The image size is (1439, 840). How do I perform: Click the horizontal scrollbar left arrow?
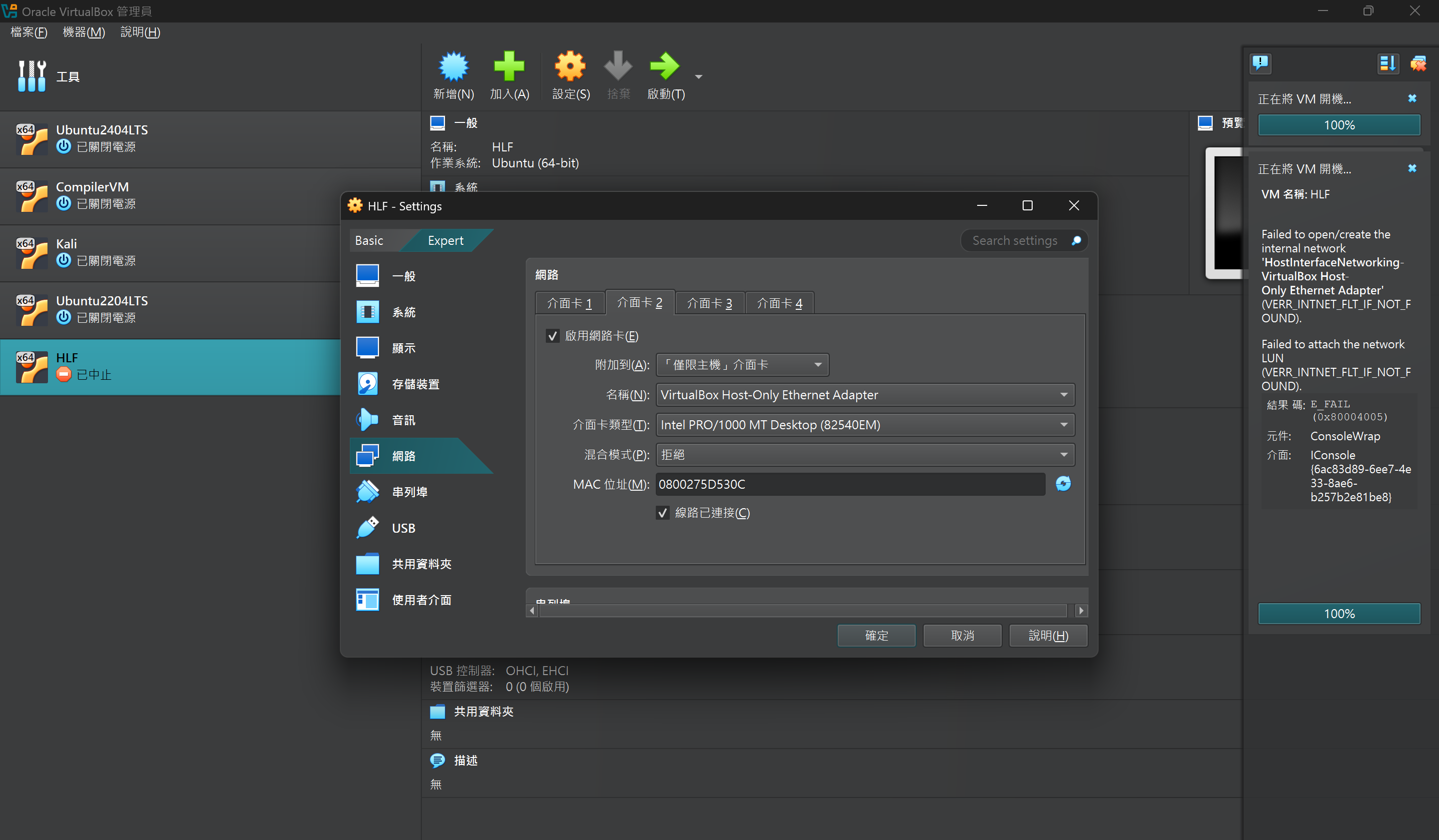click(x=532, y=611)
